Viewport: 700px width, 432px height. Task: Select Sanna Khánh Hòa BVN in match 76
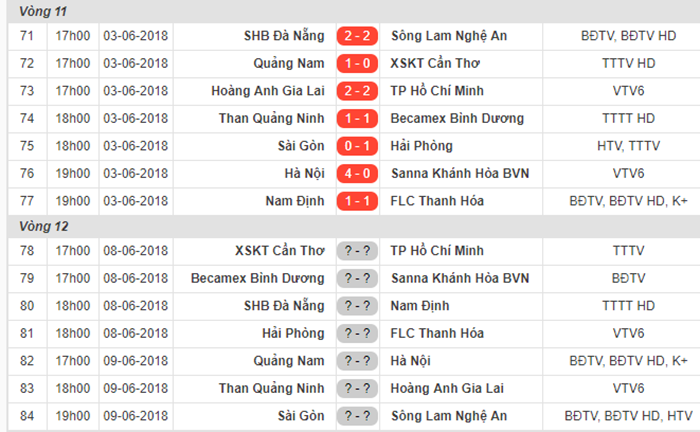460,174
